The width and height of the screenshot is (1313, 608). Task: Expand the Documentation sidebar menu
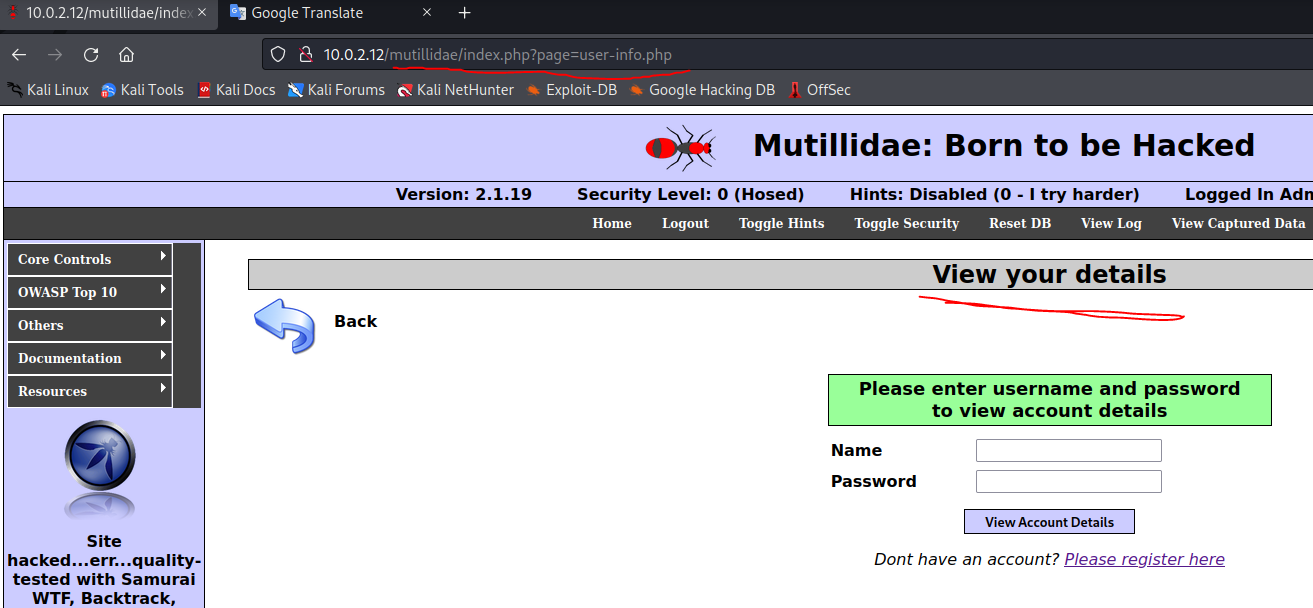point(90,358)
